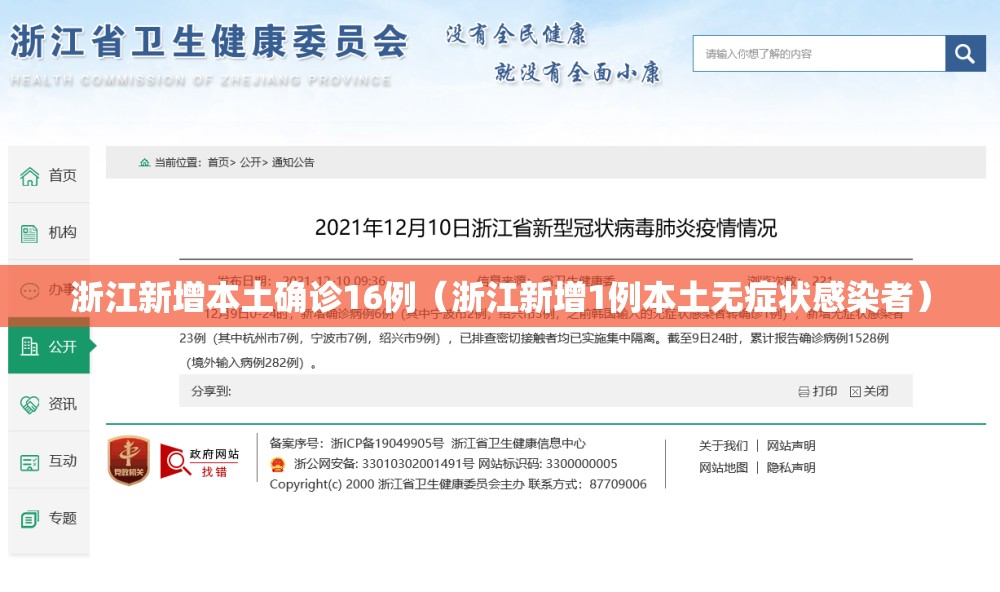Screen dimensions: 1000x592
Task: Click the search magnifier button
Action: point(965,54)
